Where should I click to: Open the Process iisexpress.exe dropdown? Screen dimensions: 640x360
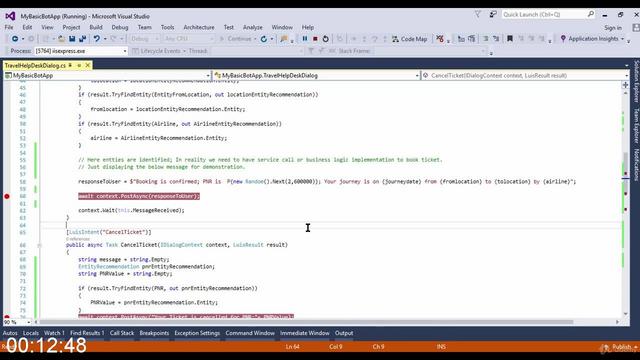[x=125, y=51]
